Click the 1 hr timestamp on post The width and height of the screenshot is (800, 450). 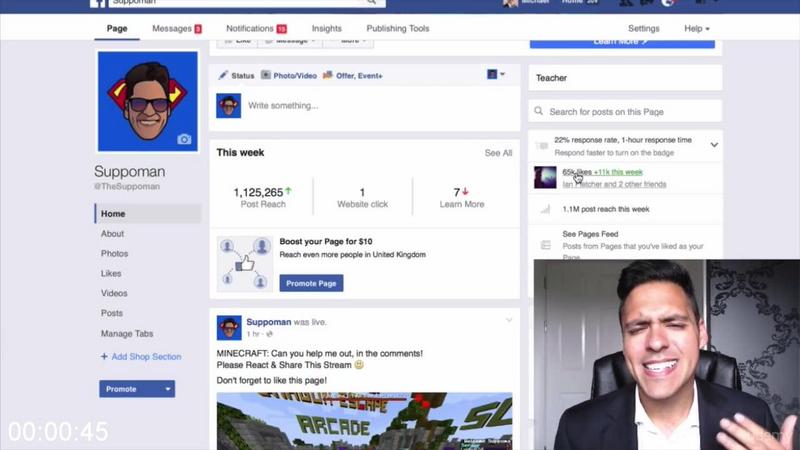[x=253, y=334]
